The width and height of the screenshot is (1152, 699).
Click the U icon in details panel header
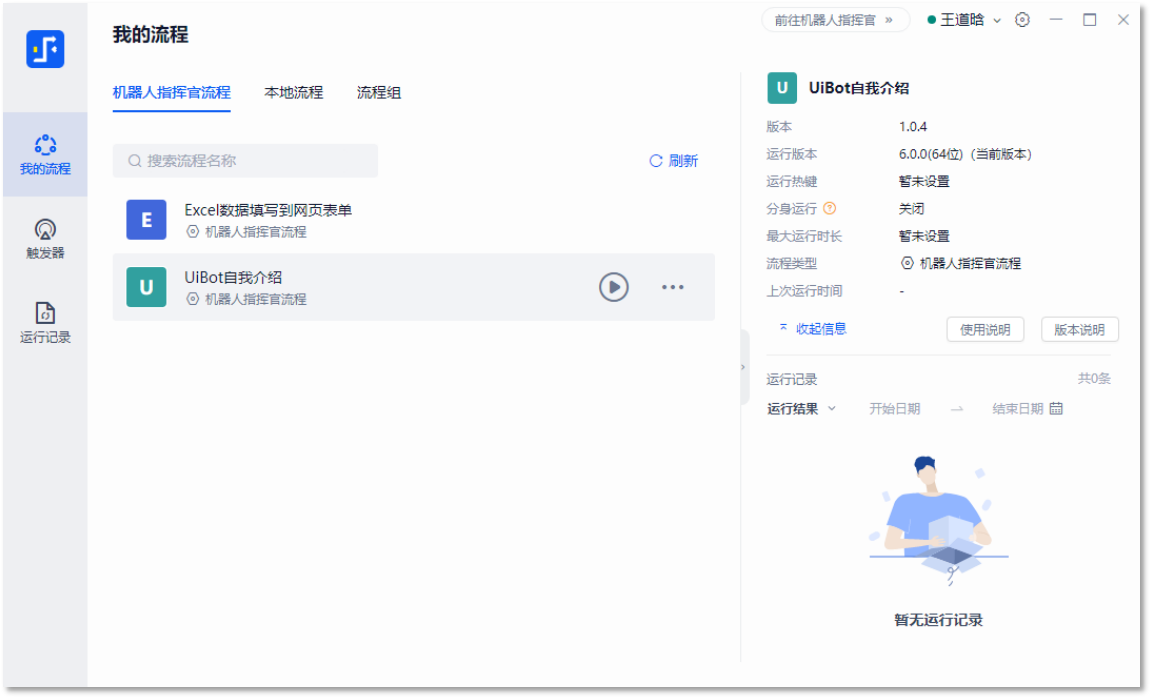pyautogui.click(x=782, y=88)
